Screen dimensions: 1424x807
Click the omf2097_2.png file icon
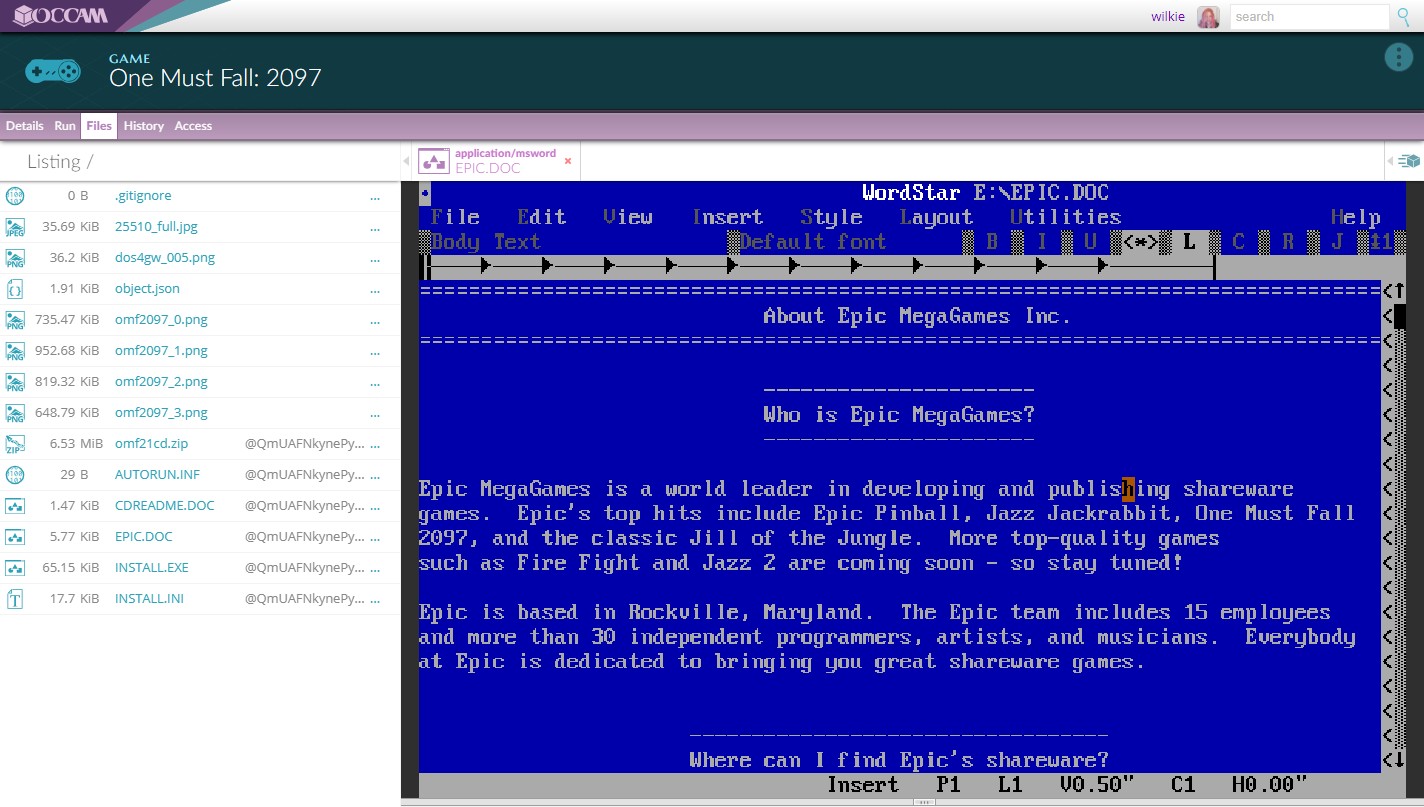[15, 382]
